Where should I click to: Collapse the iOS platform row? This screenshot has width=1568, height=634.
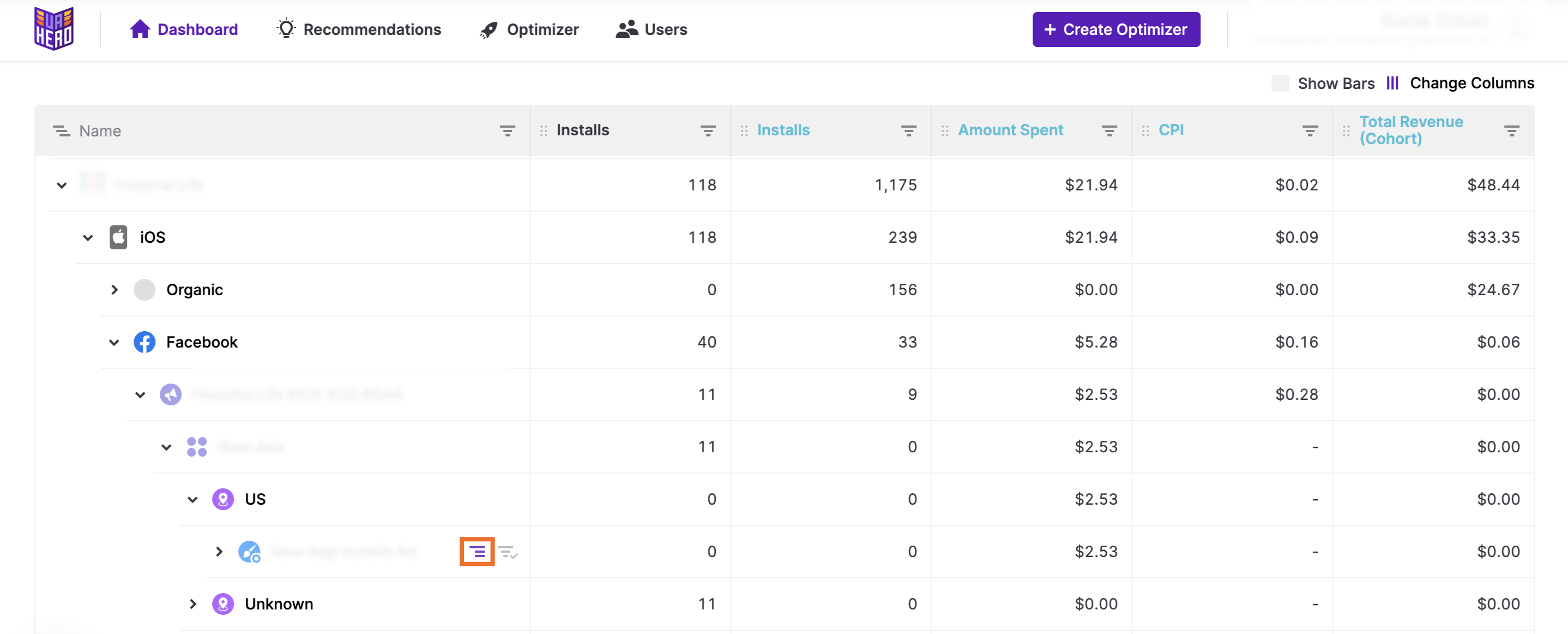(x=88, y=237)
